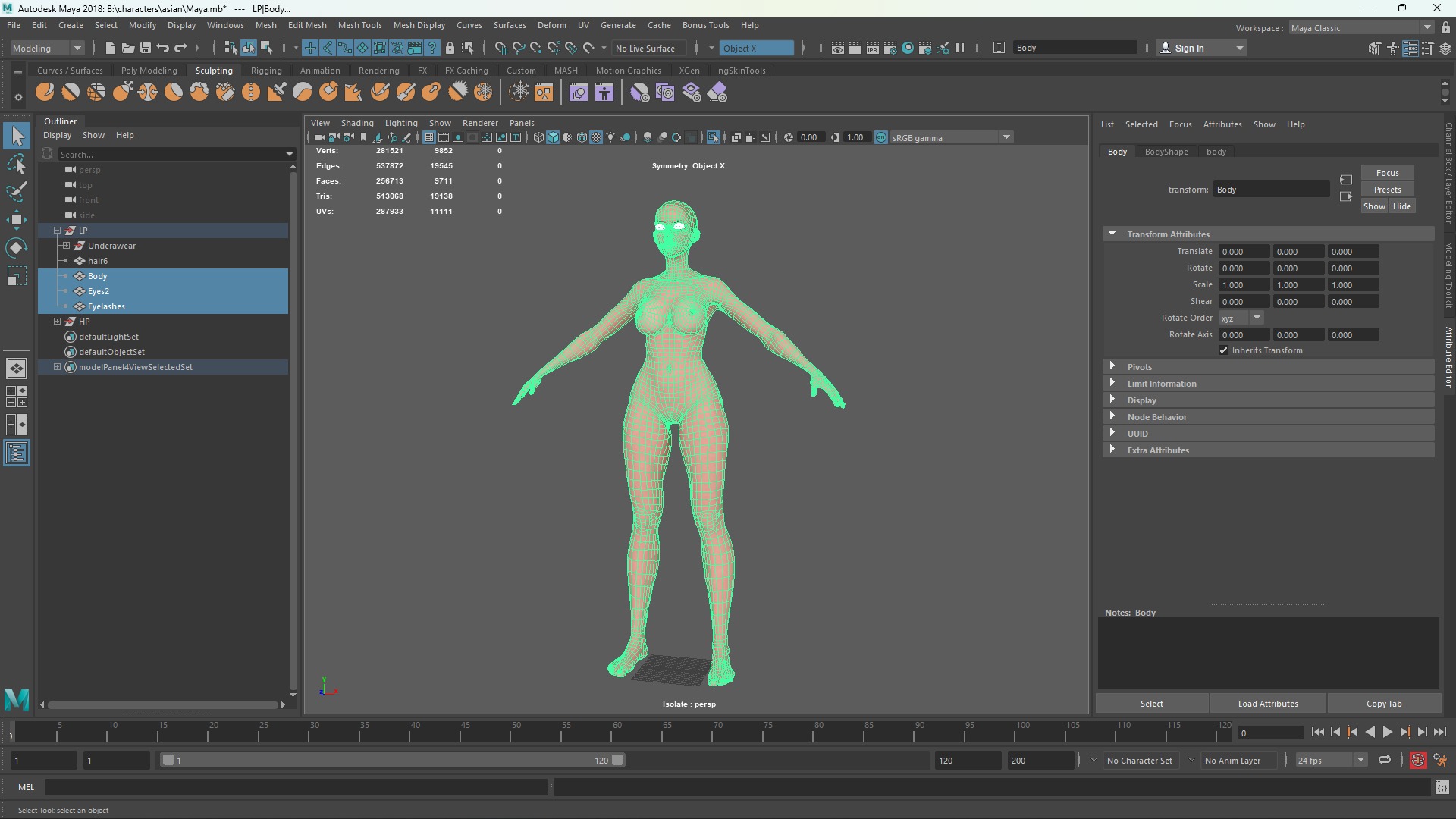This screenshot has width=1456, height=819.
Task: Open the BodyShape attribute tab
Action: [x=1166, y=152]
